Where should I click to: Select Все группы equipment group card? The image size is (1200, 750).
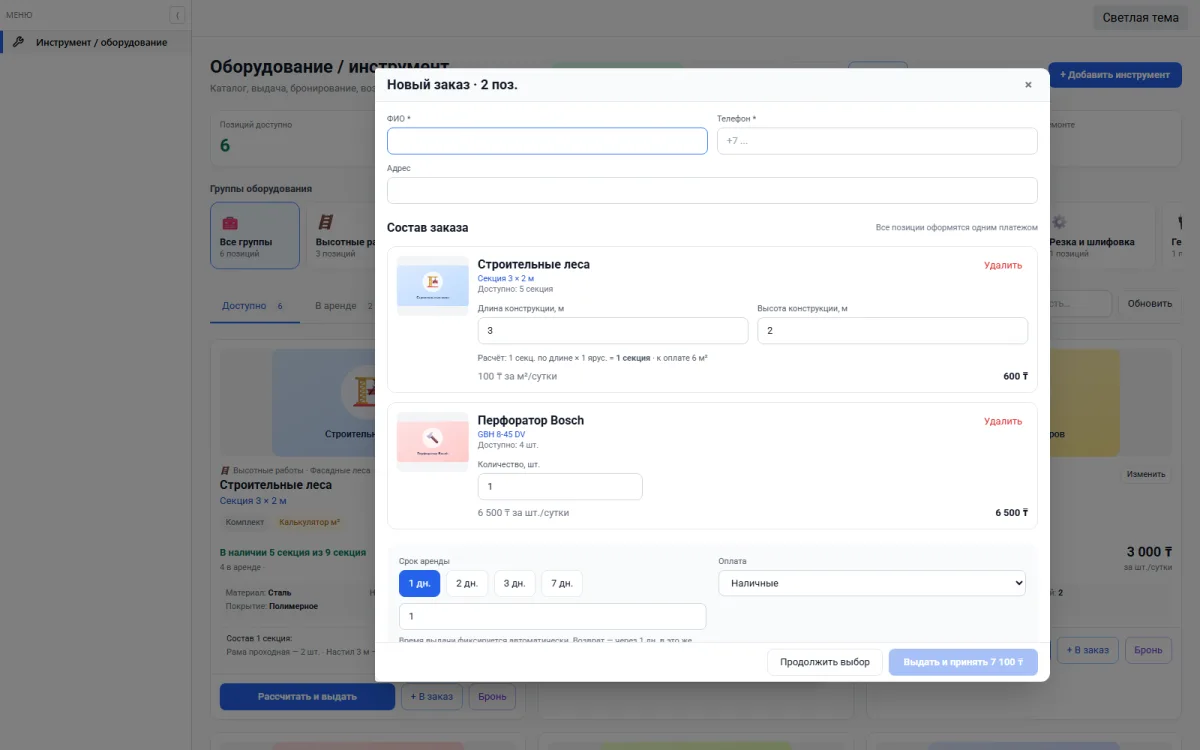[255, 236]
